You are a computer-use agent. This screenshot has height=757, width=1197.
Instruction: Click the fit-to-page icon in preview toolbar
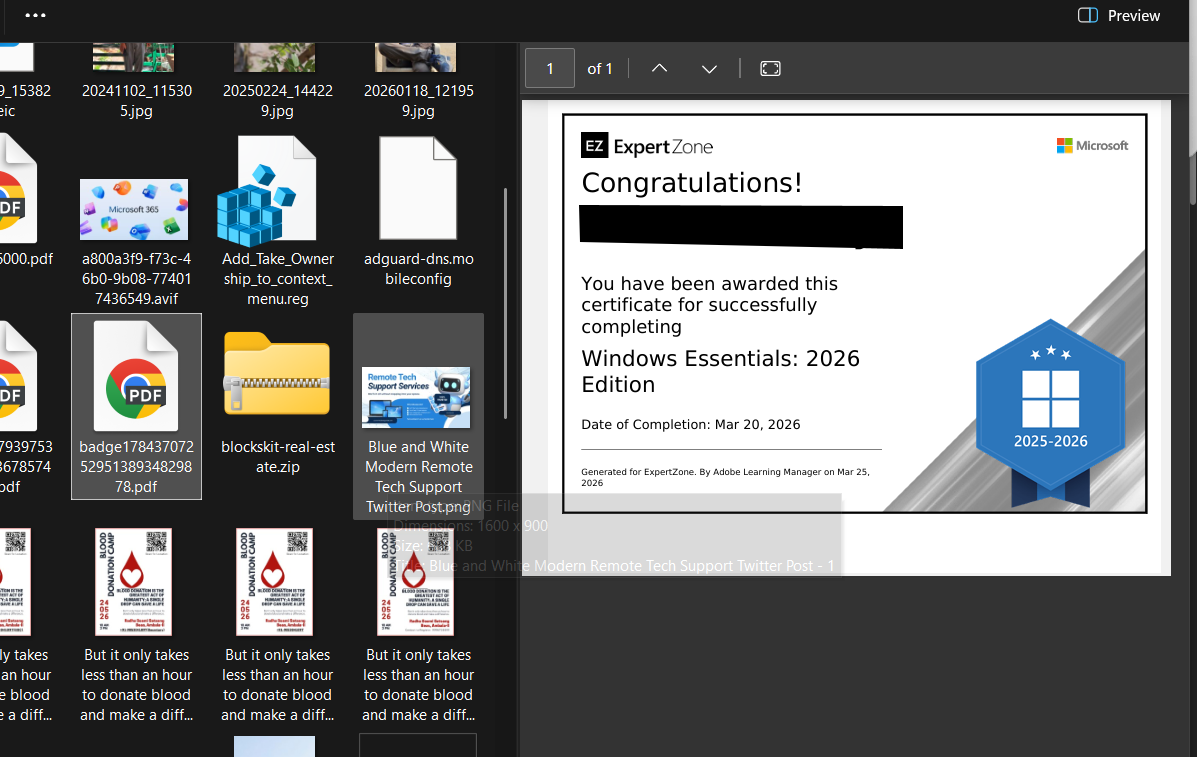(x=770, y=69)
